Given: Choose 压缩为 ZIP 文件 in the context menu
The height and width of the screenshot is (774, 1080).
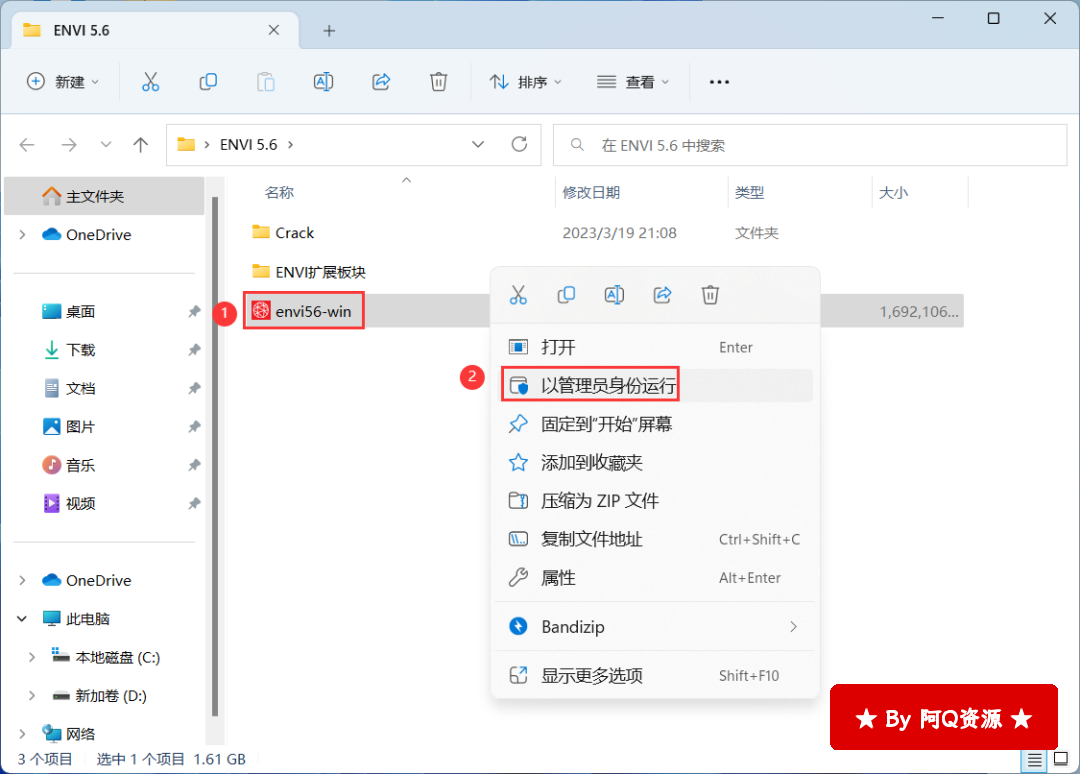Looking at the screenshot, I should pyautogui.click(x=654, y=501).
